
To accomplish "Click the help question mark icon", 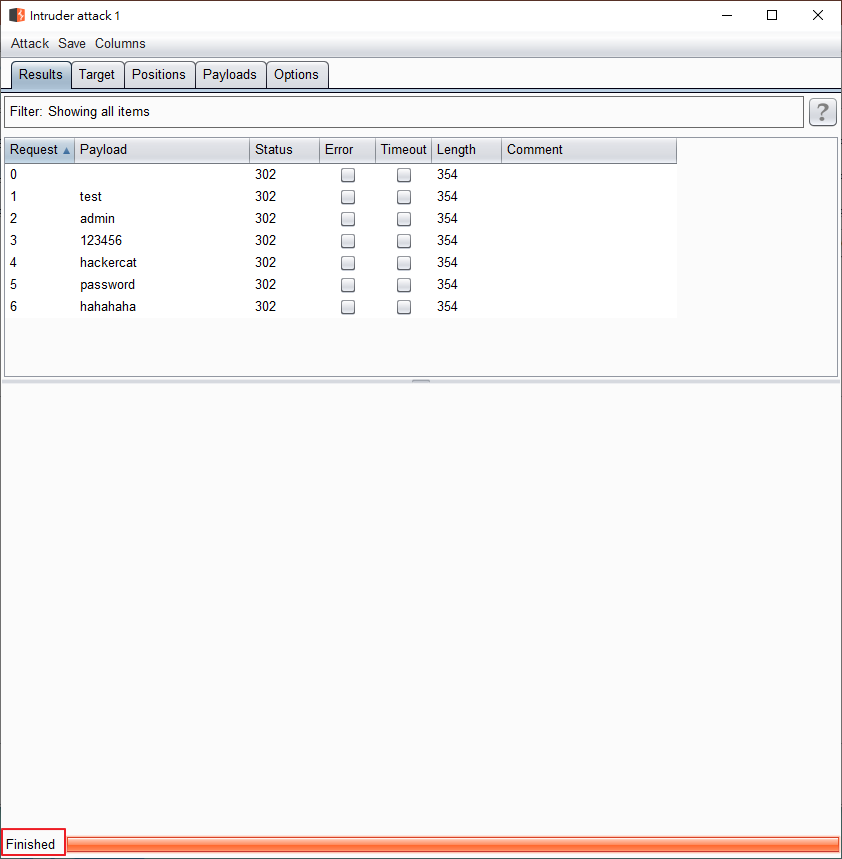I will tap(822, 112).
